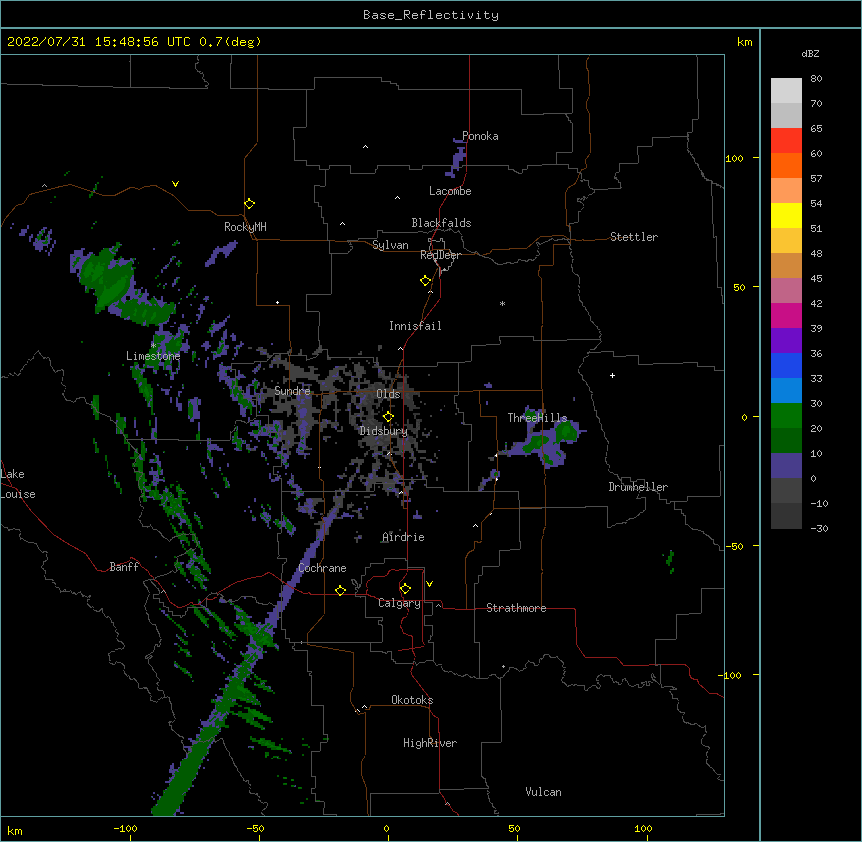862x842 pixels.
Task: Click the Banff label
Action: (x=124, y=567)
